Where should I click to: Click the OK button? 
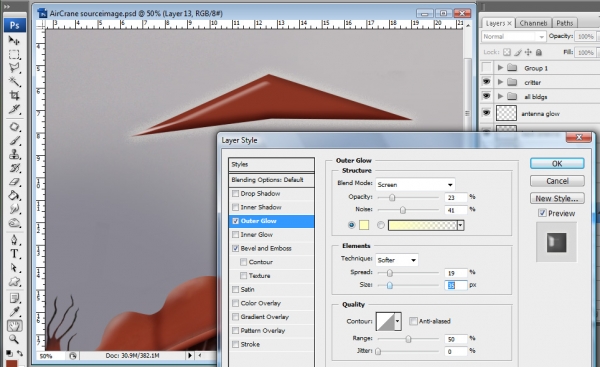tap(557, 163)
